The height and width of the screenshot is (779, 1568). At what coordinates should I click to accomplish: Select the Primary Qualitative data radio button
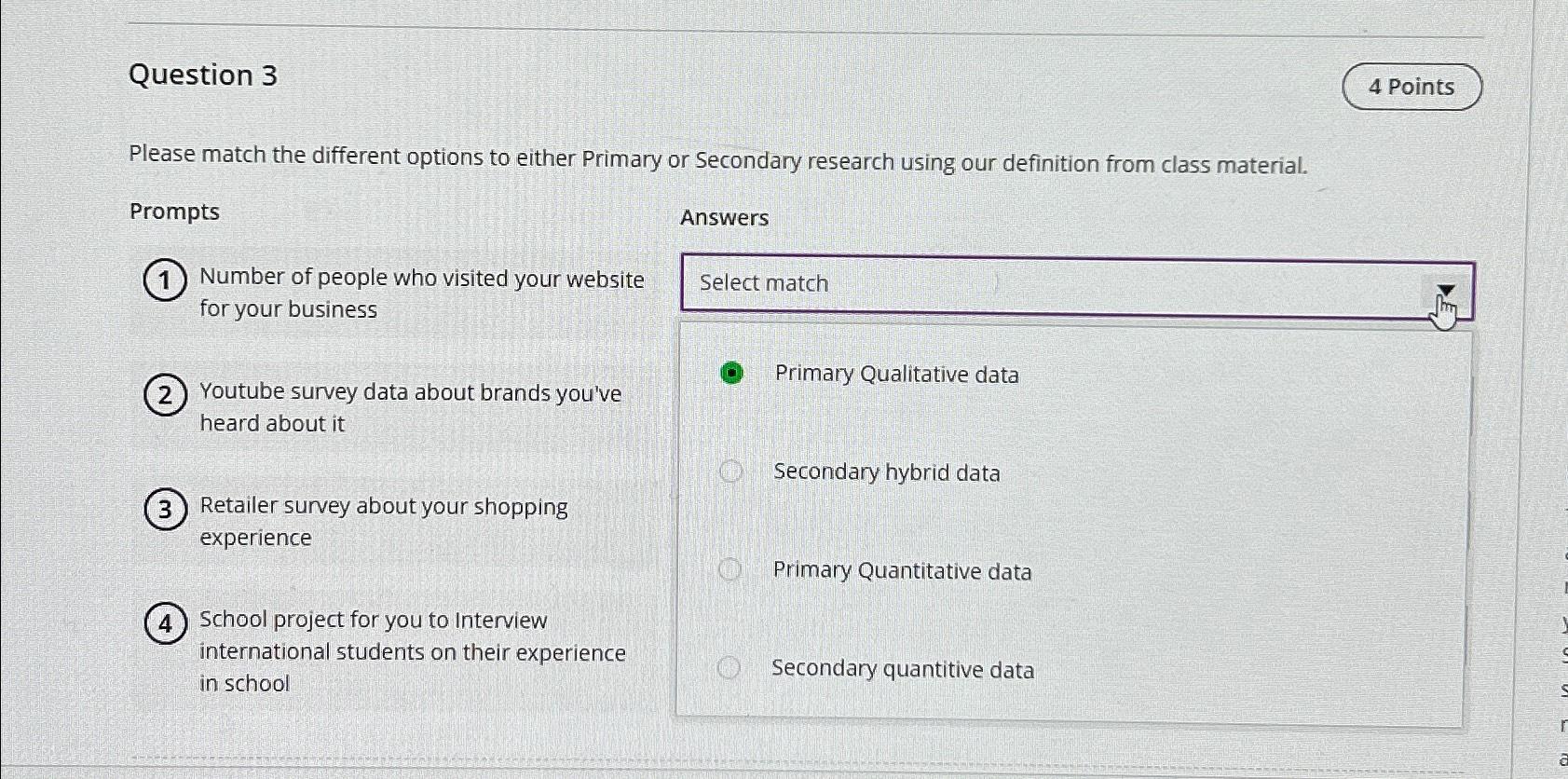click(x=730, y=374)
